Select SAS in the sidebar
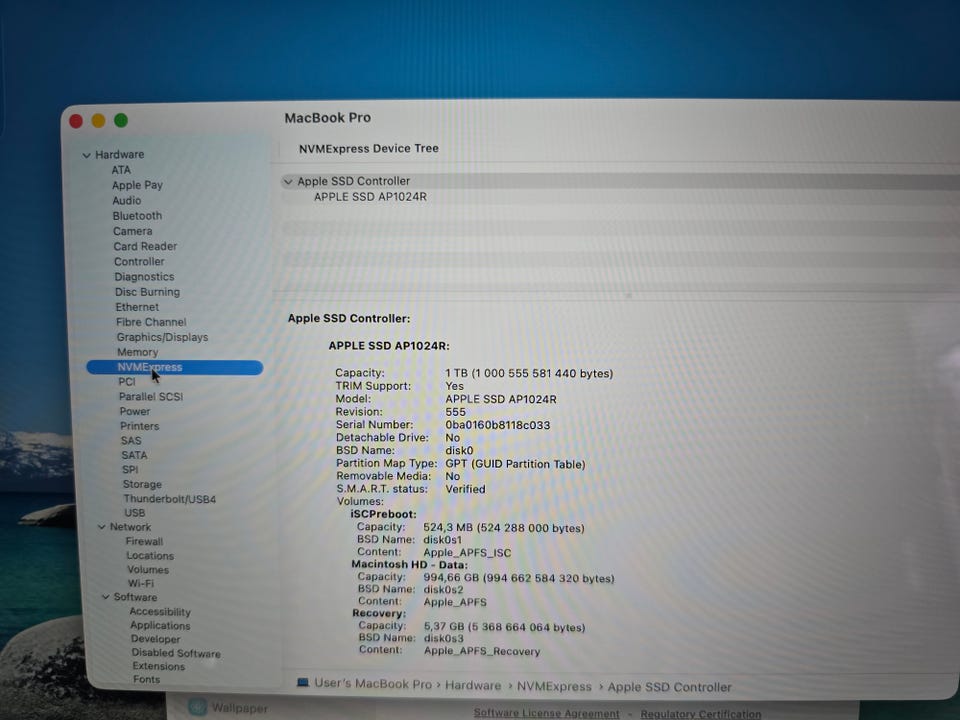This screenshot has height=720, width=960. (x=131, y=440)
